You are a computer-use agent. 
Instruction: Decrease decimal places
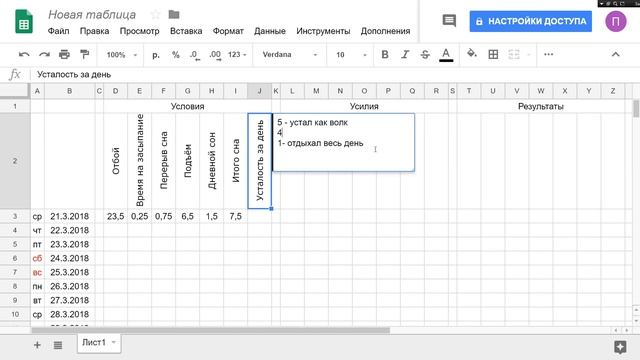point(195,55)
